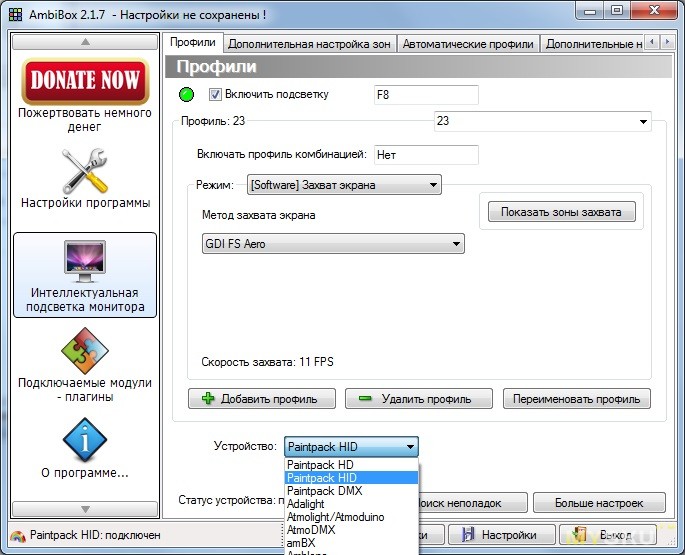685x555 pixels.
Task: Click the Выход button
Action: 608,535
